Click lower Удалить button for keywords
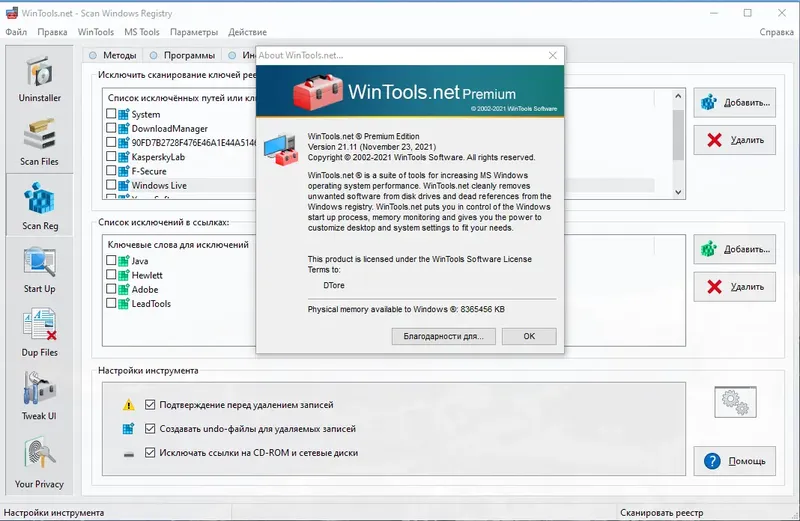This screenshot has width=800, height=521. tap(734, 287)
